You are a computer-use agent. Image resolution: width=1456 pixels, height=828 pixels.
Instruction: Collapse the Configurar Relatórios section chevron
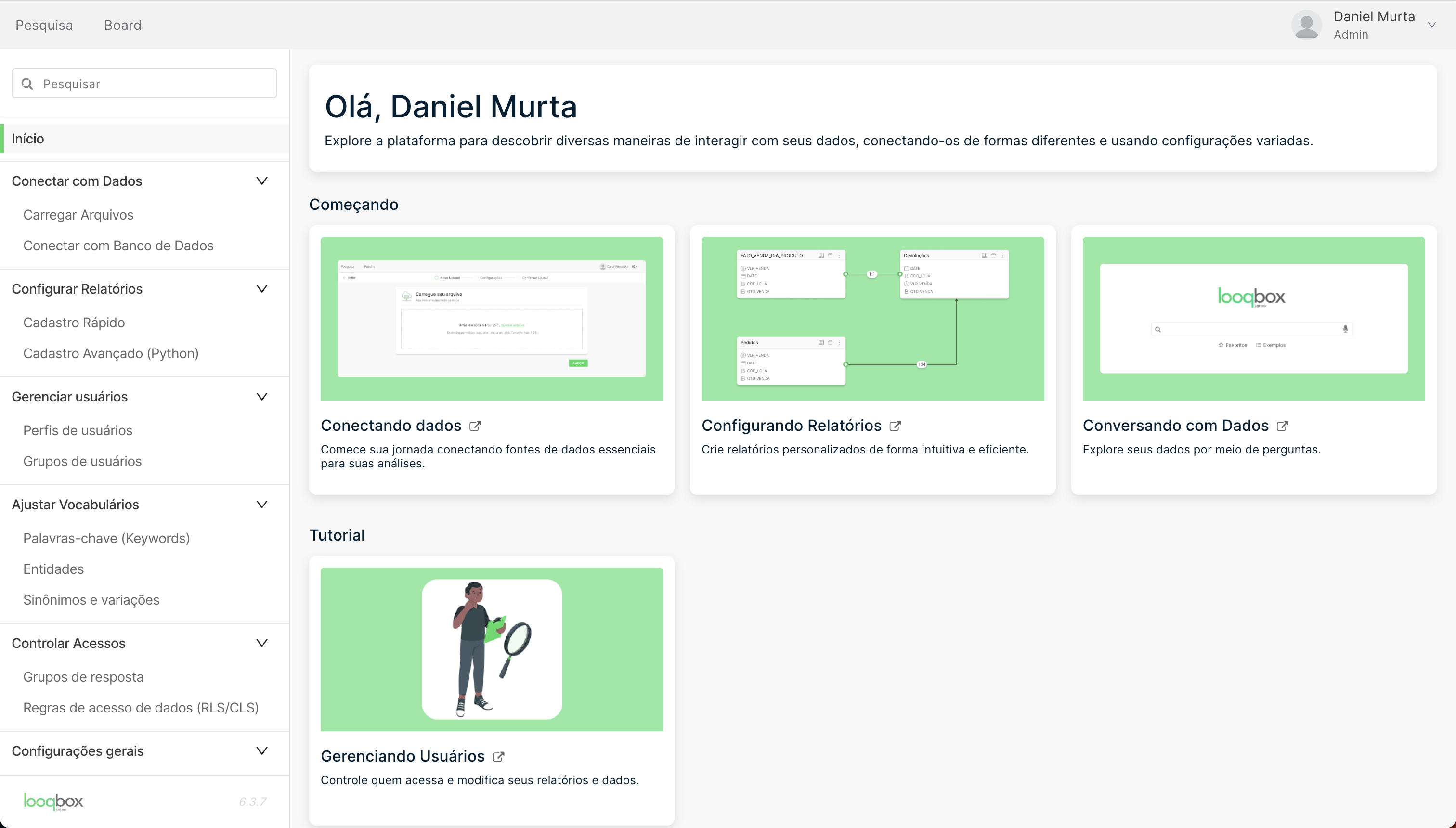pos(261,289)
